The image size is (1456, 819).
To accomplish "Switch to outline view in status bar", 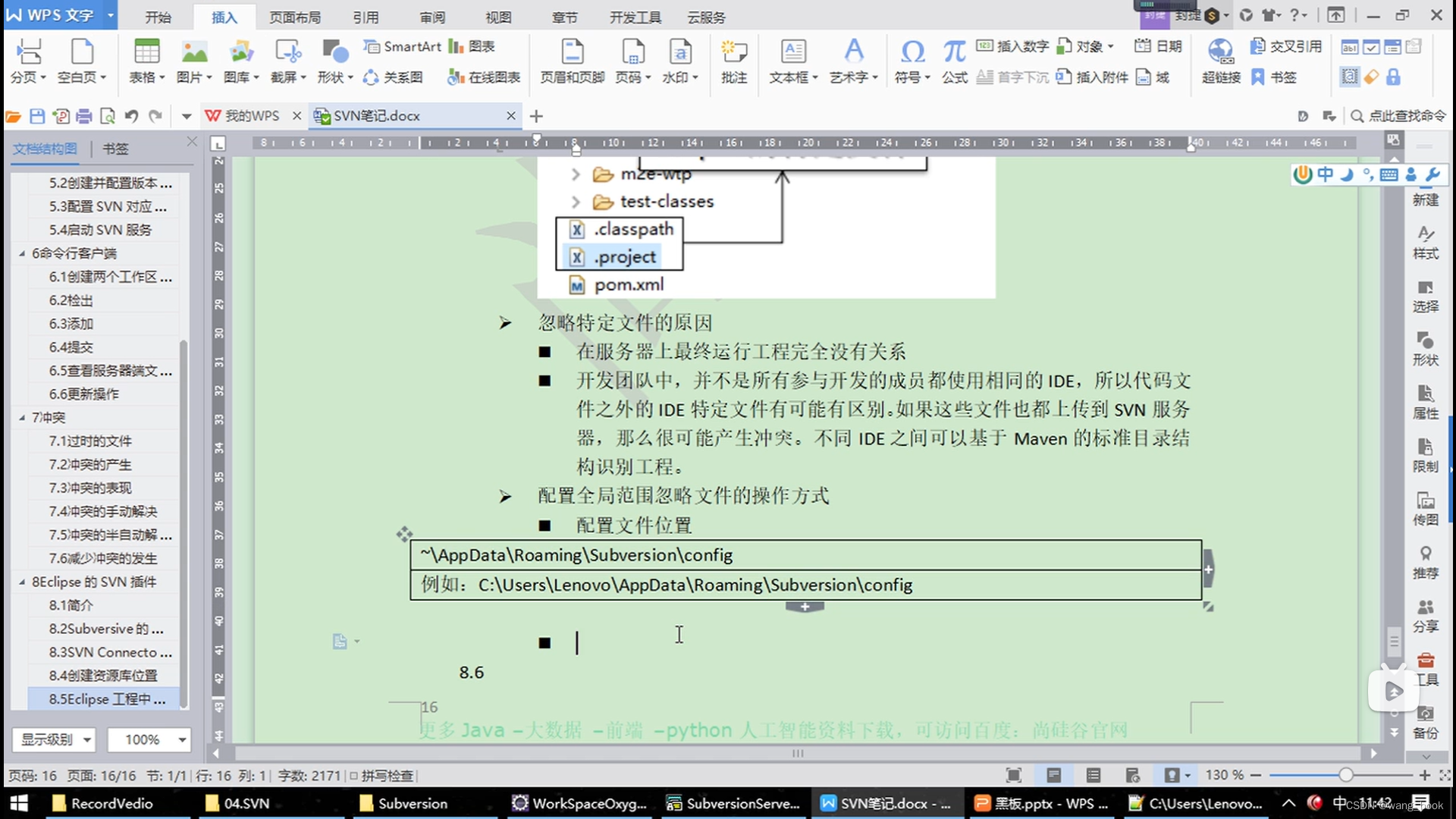I will click(1093, 775).
